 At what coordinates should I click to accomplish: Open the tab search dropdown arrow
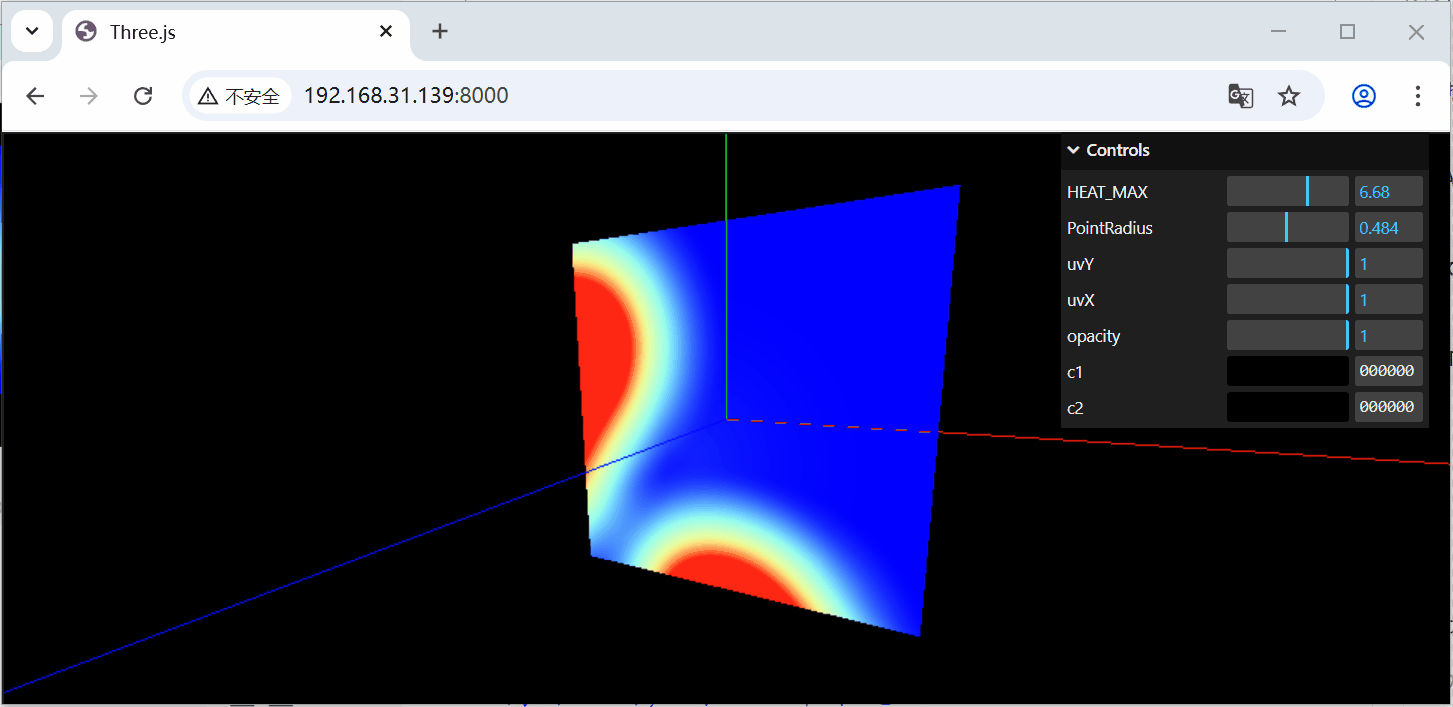(32, 32)
